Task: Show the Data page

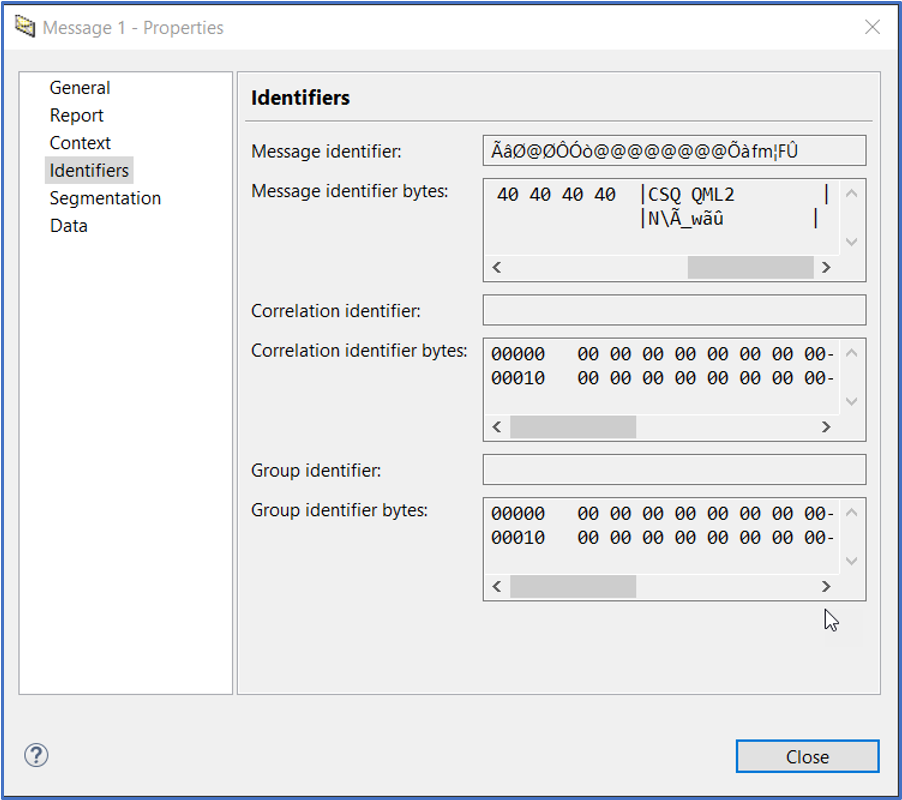Action: tap(69, 226)
